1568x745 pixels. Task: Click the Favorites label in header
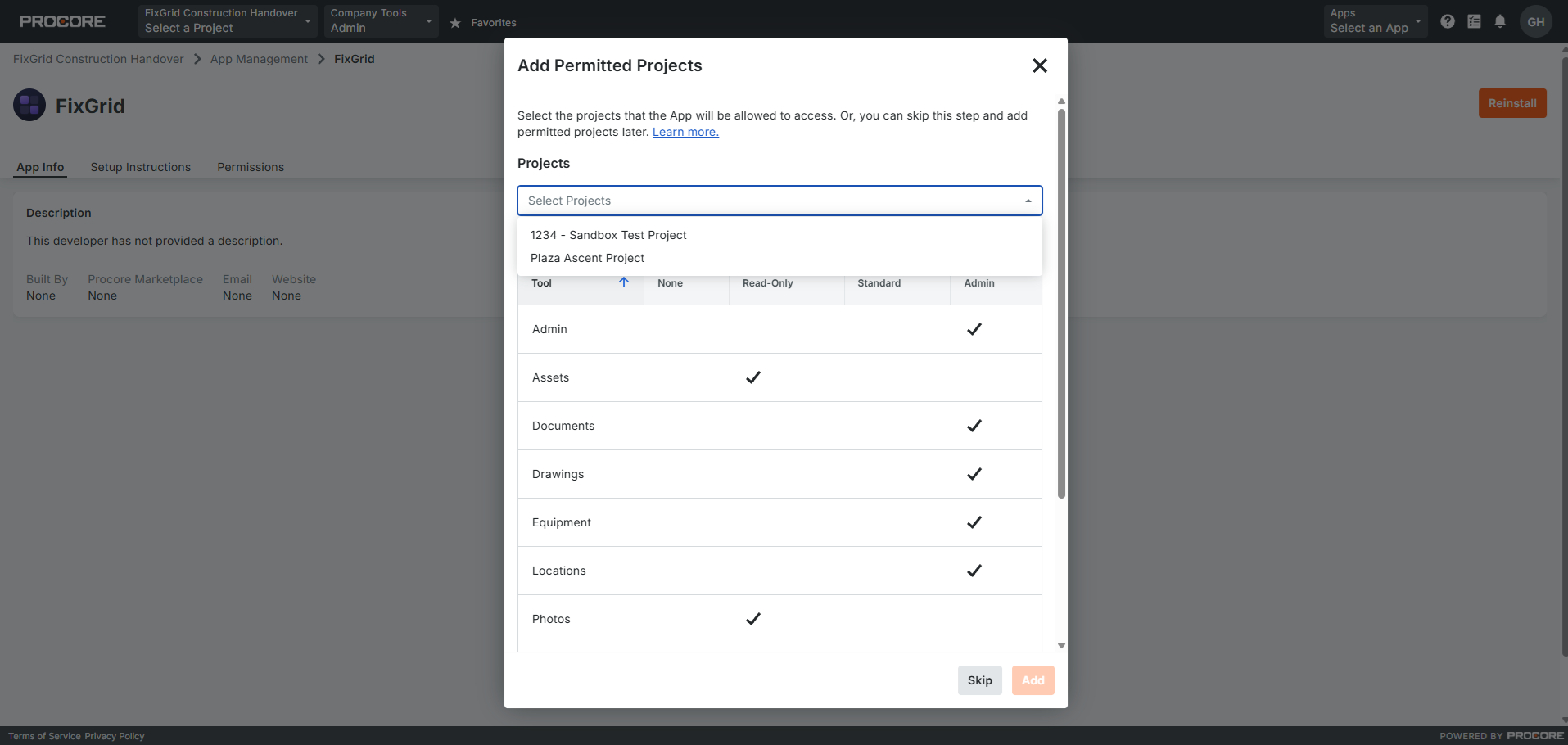494,23
